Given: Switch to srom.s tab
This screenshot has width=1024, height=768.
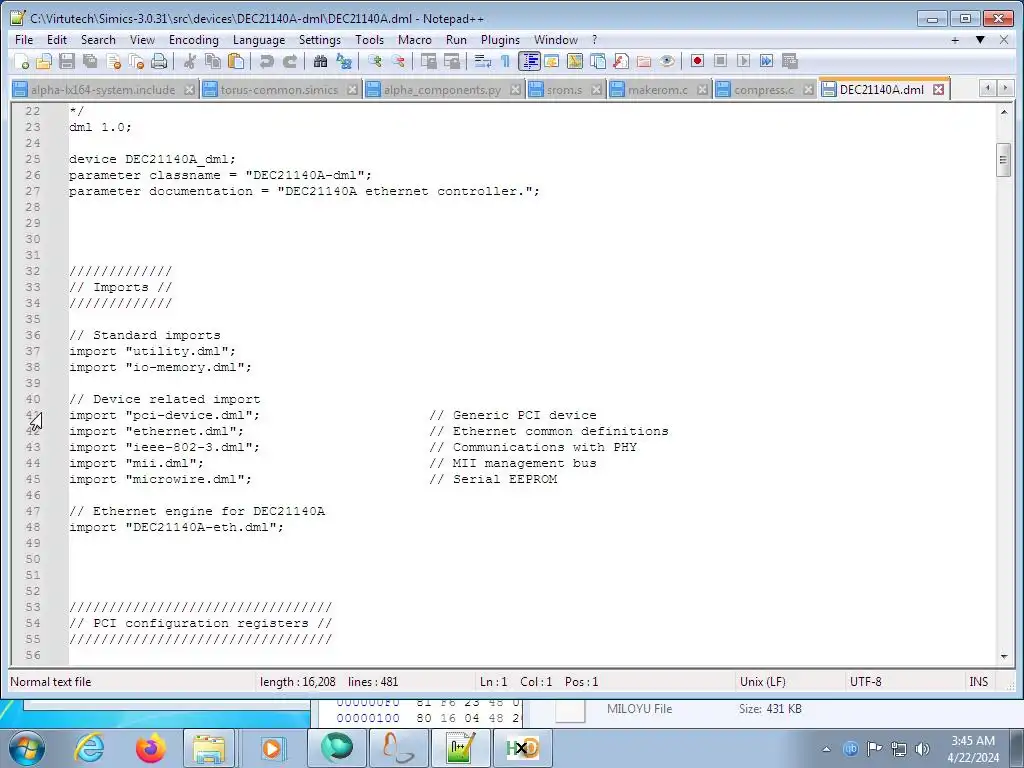Looking at the screenshot, I should click(564, 90).
